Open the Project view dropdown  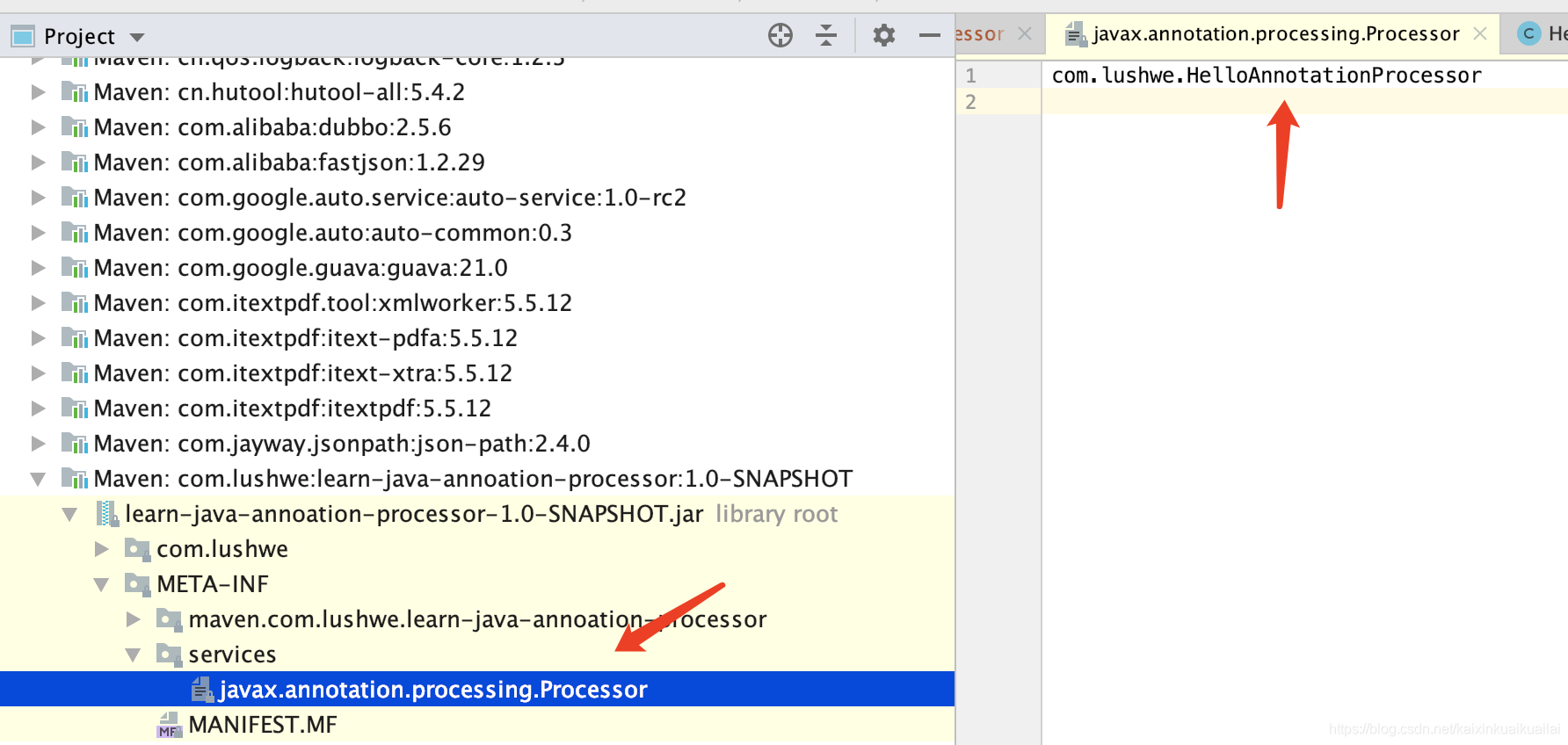pos(137,37)
